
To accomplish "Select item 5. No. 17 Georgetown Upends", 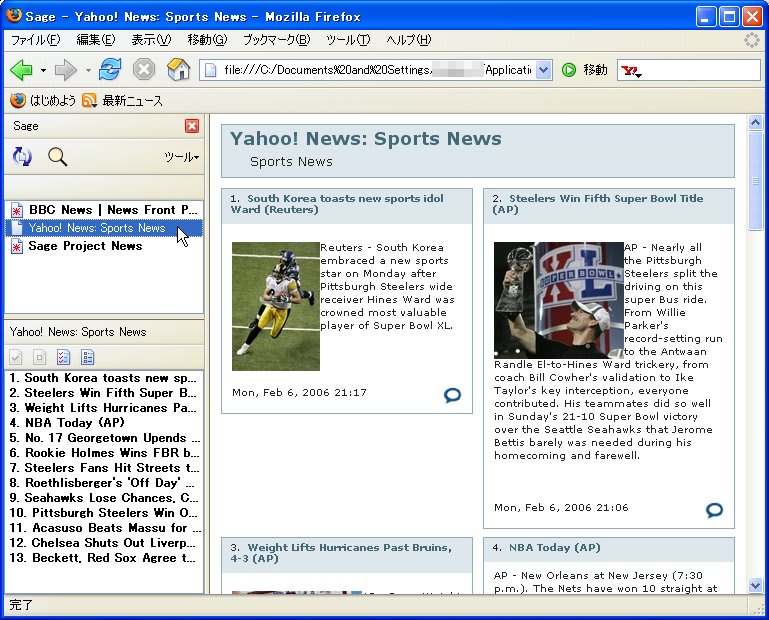I will pos(104,438).
